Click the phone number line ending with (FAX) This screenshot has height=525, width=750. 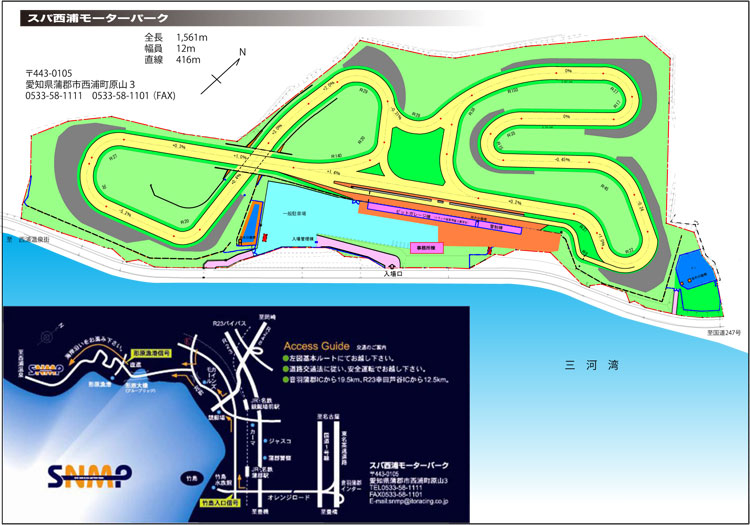(100, 96)
